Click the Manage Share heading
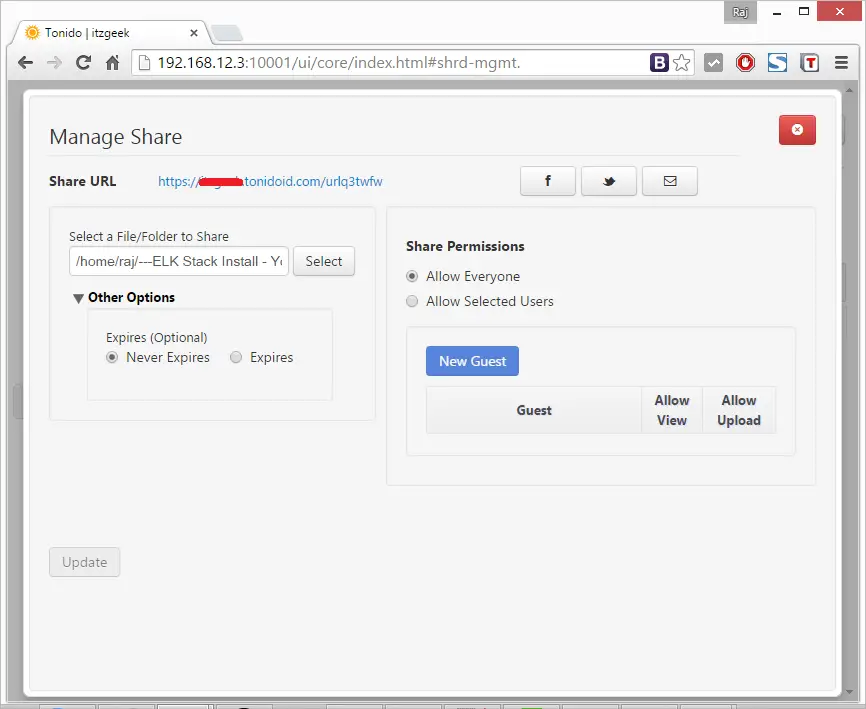 coord(115,137)
